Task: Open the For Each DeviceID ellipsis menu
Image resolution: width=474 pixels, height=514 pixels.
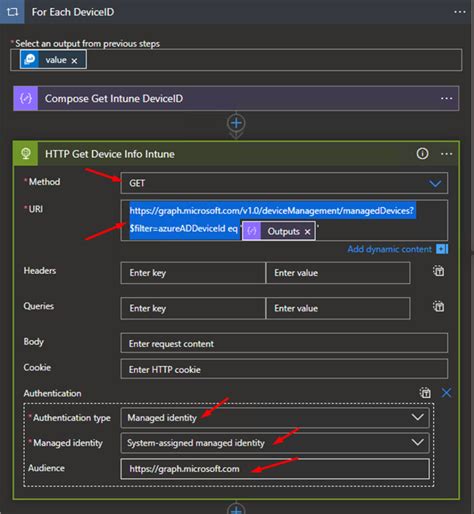Action: pyautogui.click(x=460, y=12)
